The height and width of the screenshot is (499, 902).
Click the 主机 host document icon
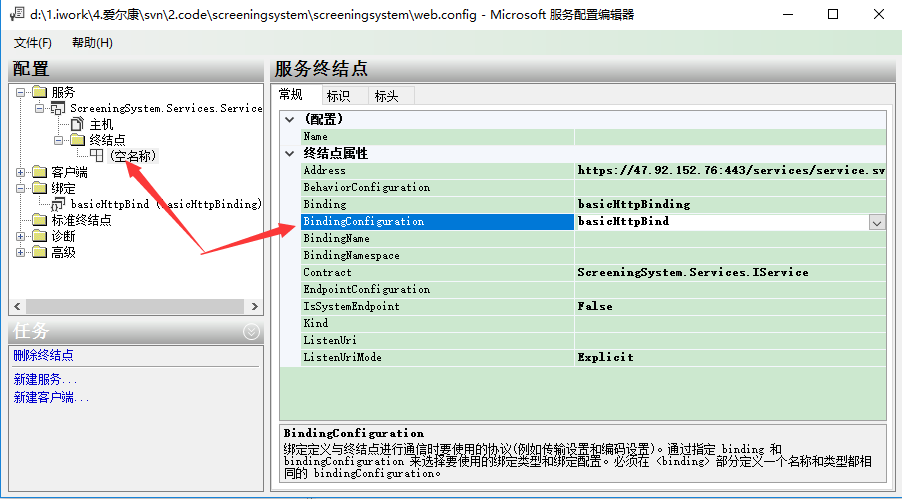coord(77,124)
